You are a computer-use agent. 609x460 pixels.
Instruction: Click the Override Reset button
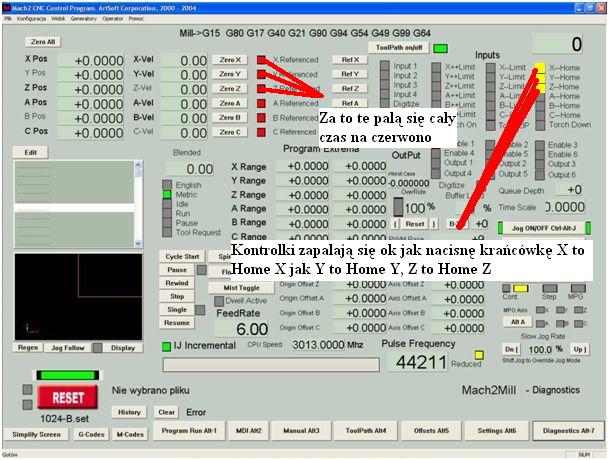click(415, 224)
